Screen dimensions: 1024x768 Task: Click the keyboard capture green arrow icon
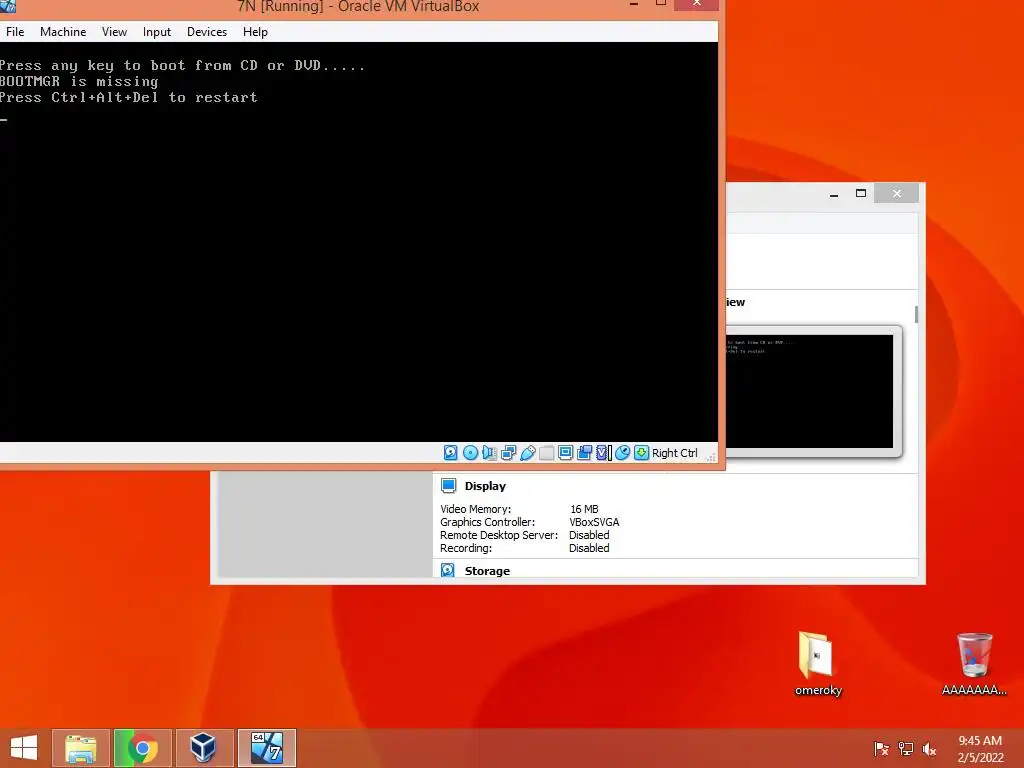[x=641, y=453]
